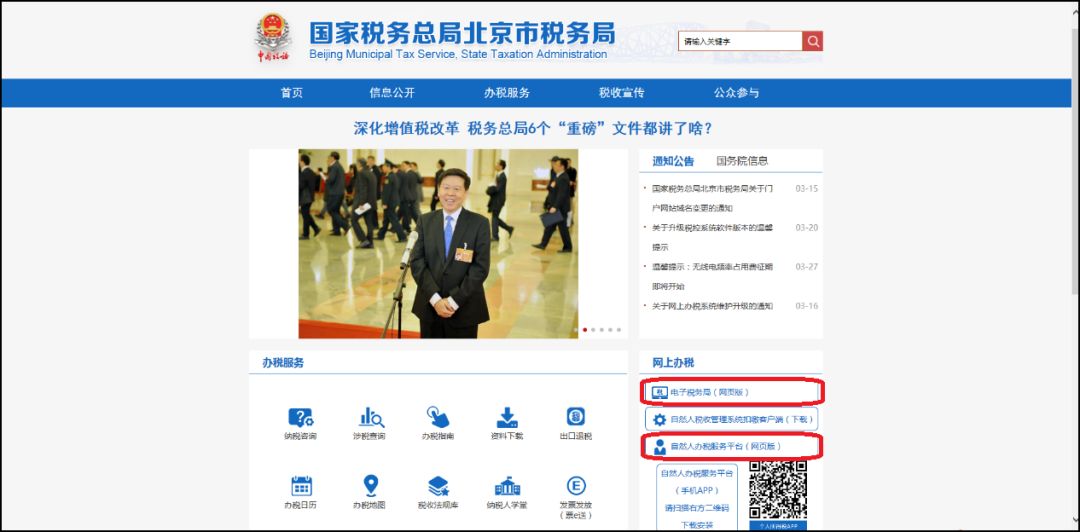Select the last carousel dot

pyautogui.click(x=619, y=330)
